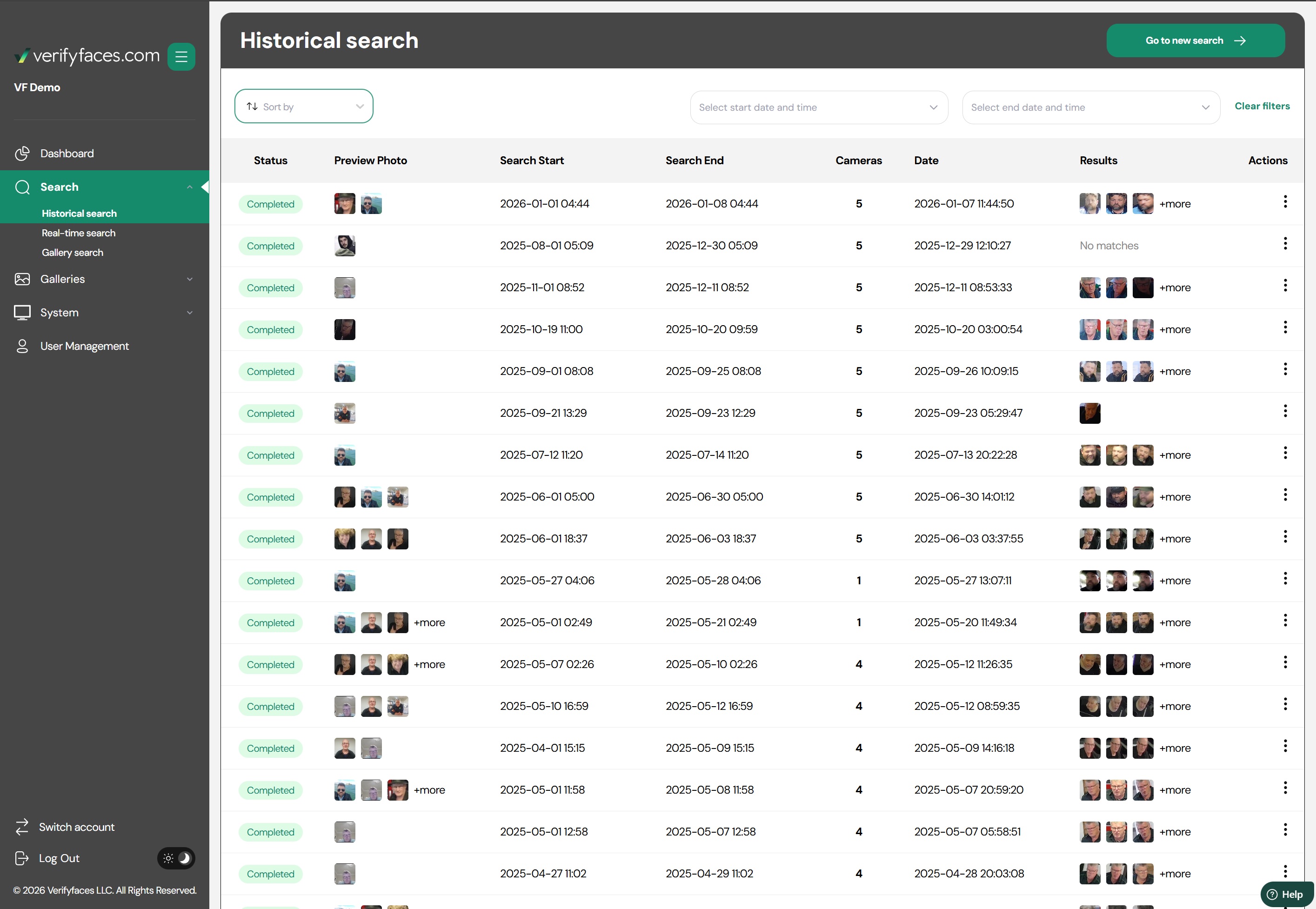Click result thumbnail in 2025-09-23 05:29:47 row
This screenshot has height=909, width=1316.
[1089, 413]
